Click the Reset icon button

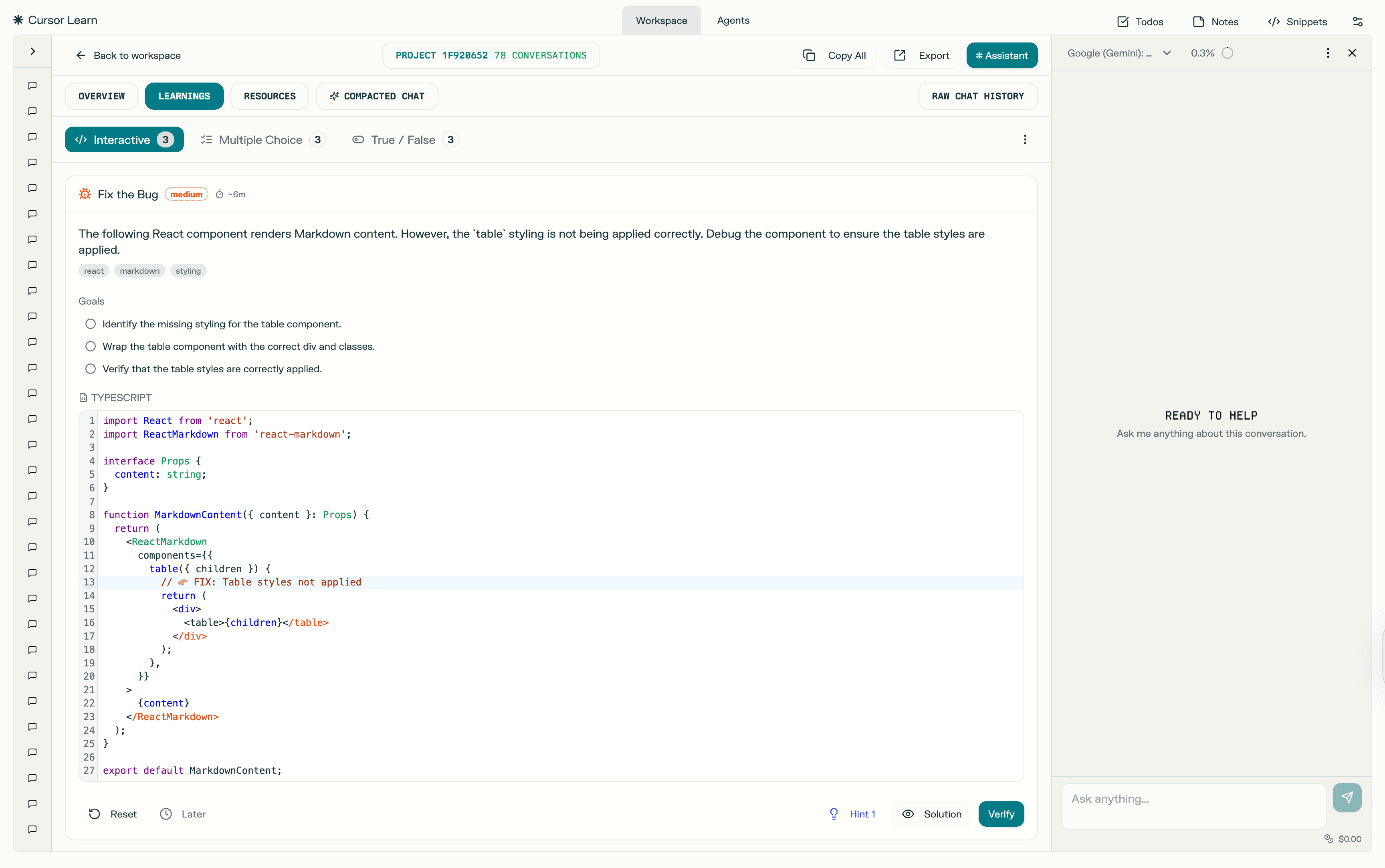(x=95, y=814)
